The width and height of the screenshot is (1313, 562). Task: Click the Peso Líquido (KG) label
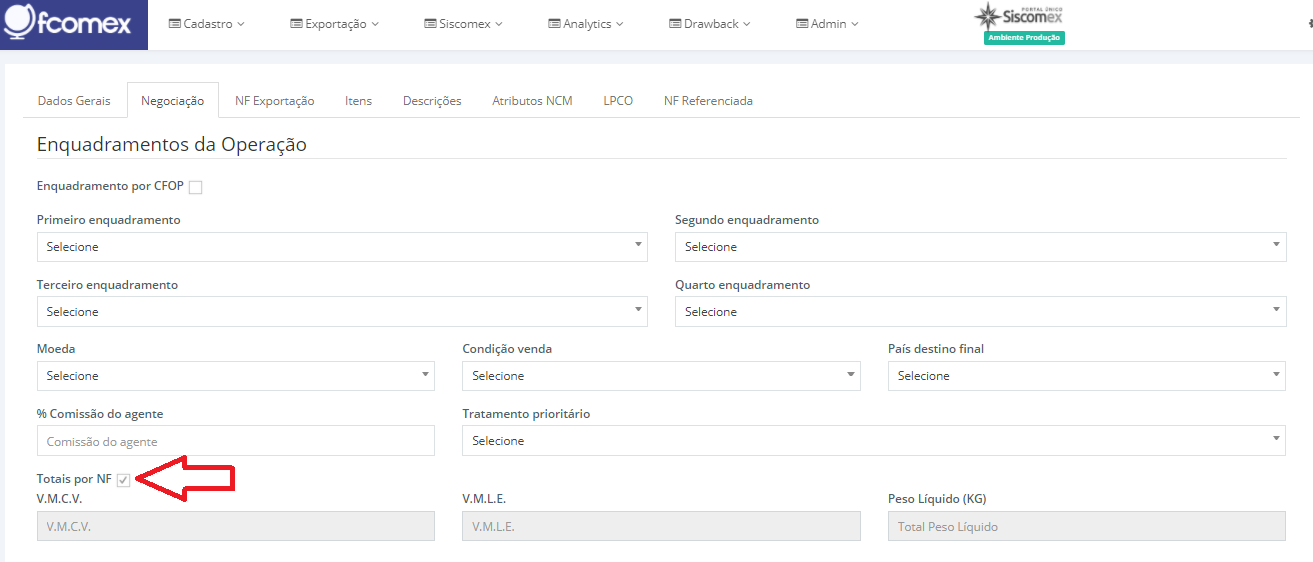[937, 499]
